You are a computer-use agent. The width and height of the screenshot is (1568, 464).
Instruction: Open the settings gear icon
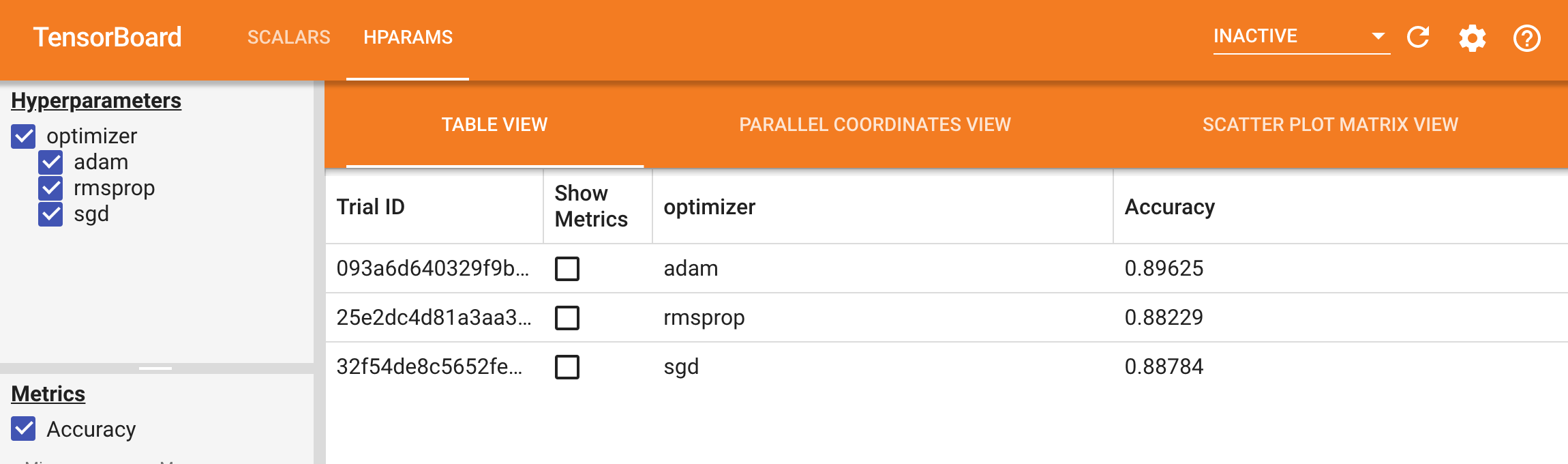tap(1473, 38)
